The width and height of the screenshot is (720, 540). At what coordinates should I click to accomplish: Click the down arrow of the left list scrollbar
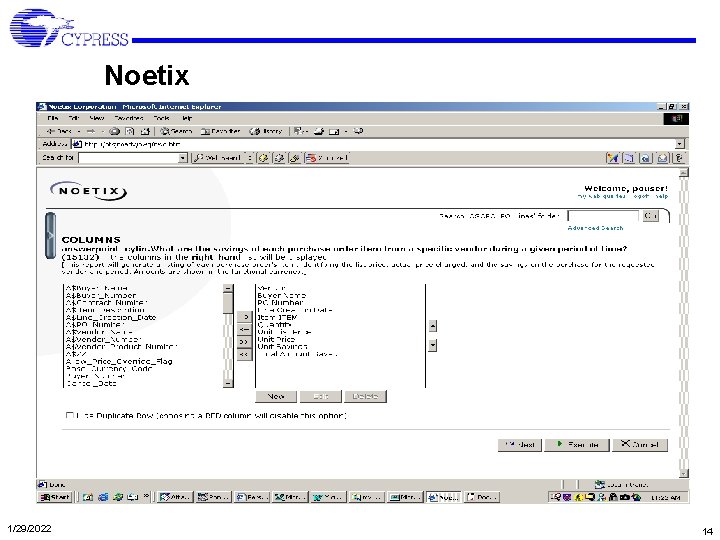[x=228, y=383]
